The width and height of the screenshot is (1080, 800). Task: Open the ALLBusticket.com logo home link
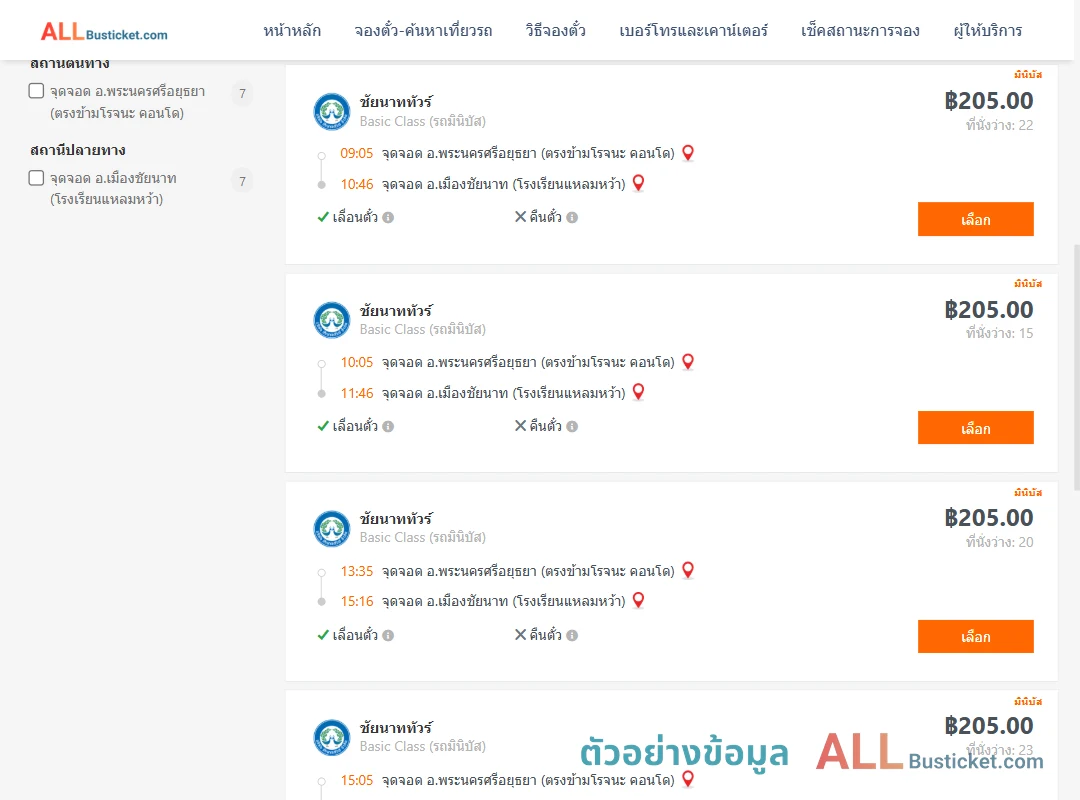pos(104,32)
